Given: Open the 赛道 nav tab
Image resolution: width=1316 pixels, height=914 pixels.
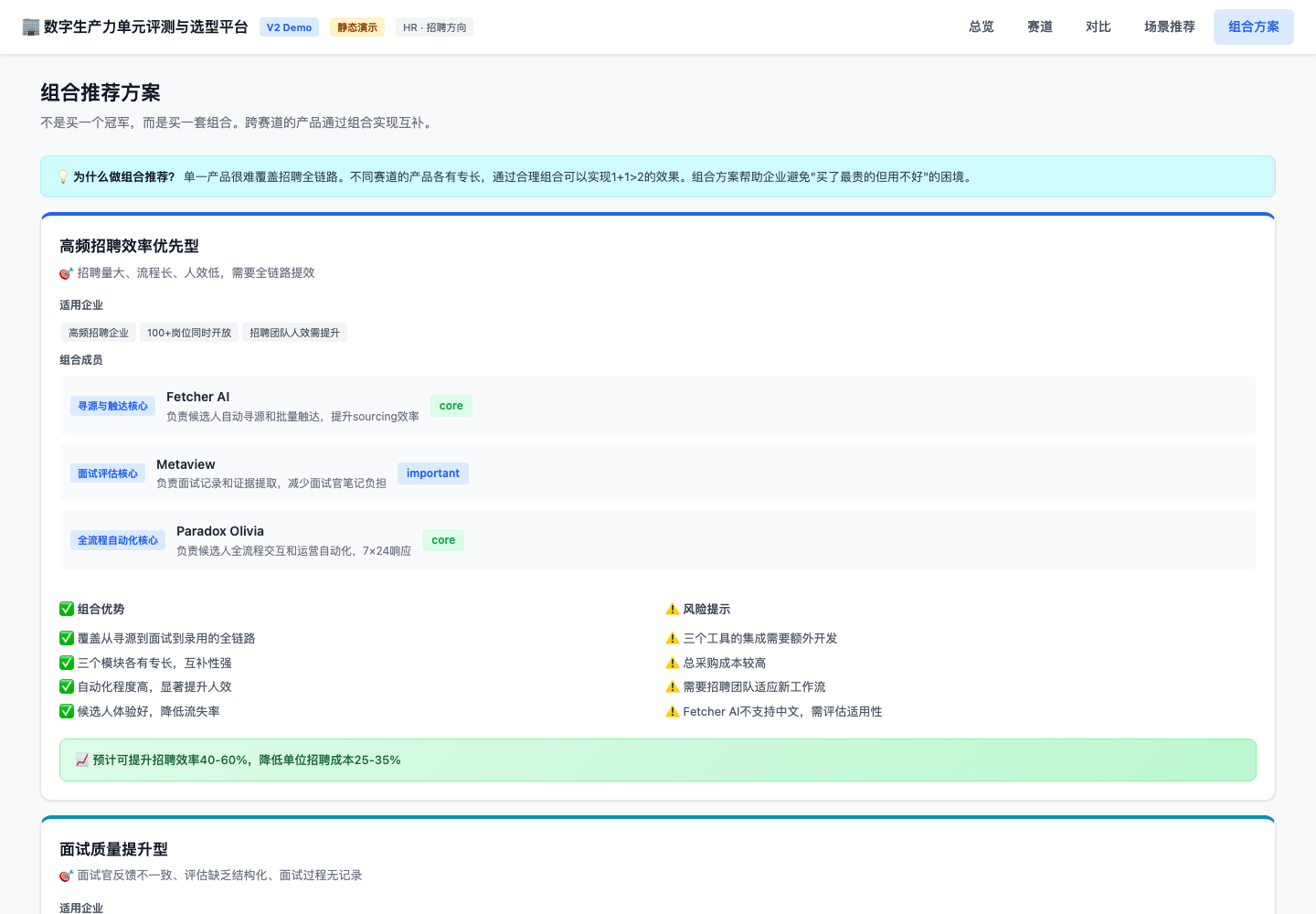Looking at the screenshot, I should [x=1040, y=27].
